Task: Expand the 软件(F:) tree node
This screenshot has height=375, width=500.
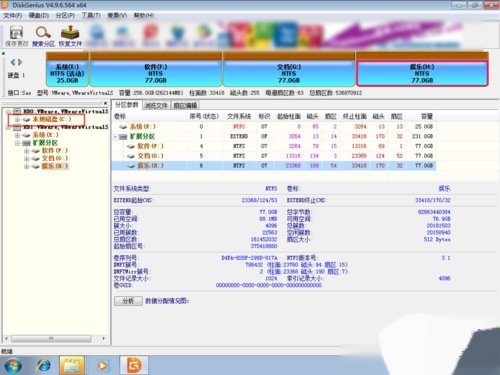Action: click(x=26, y=151)
